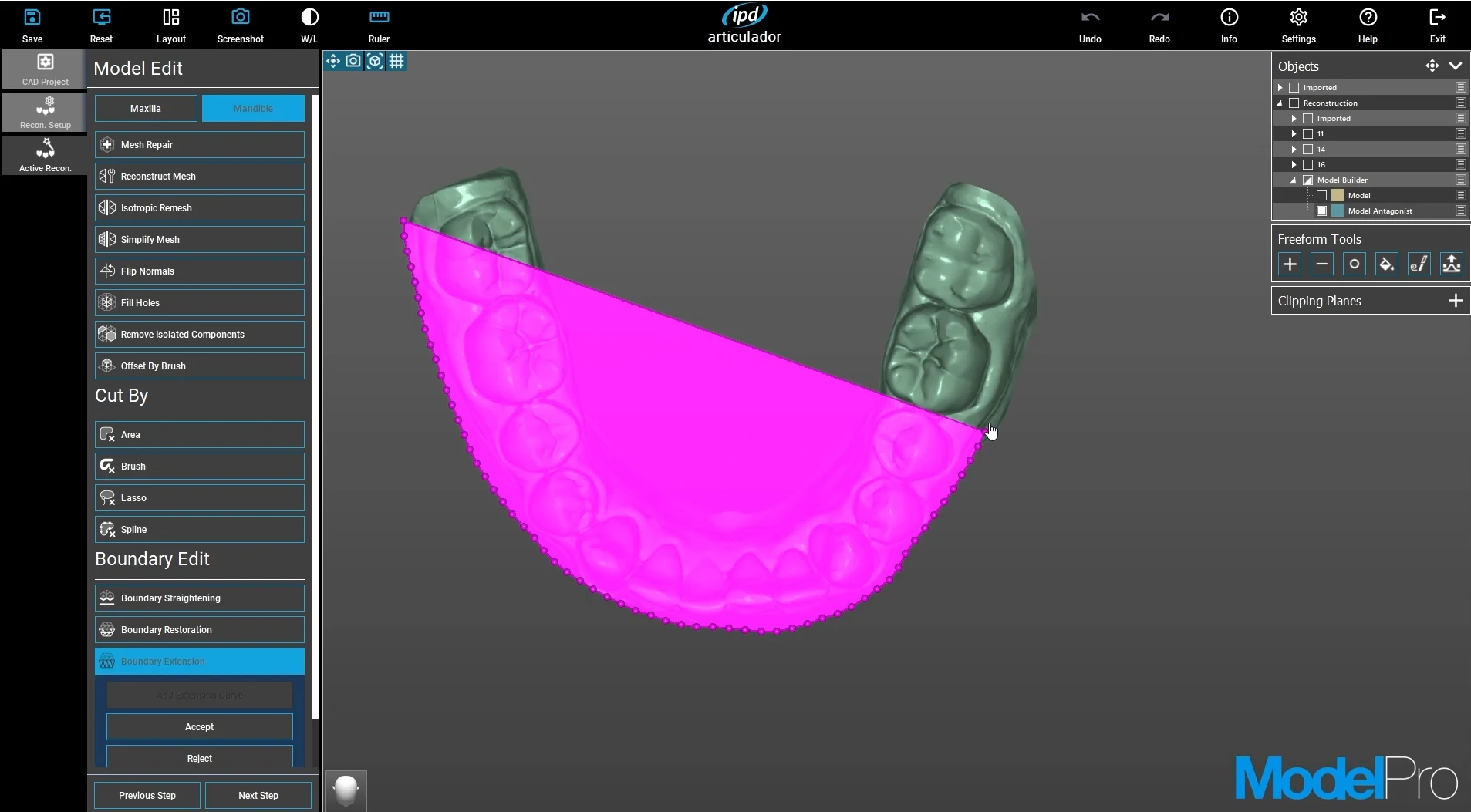Toggle top-level Imported visibility checkbox

click(1294, 88)
